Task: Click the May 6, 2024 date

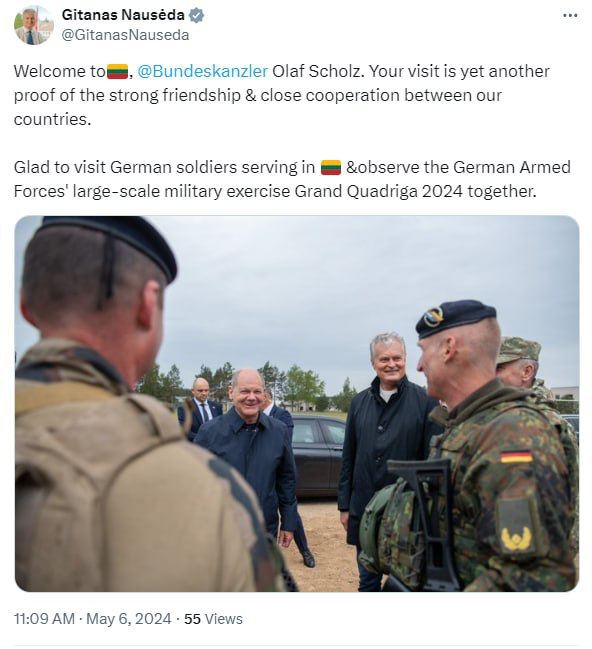Action: tap(128, 619)
